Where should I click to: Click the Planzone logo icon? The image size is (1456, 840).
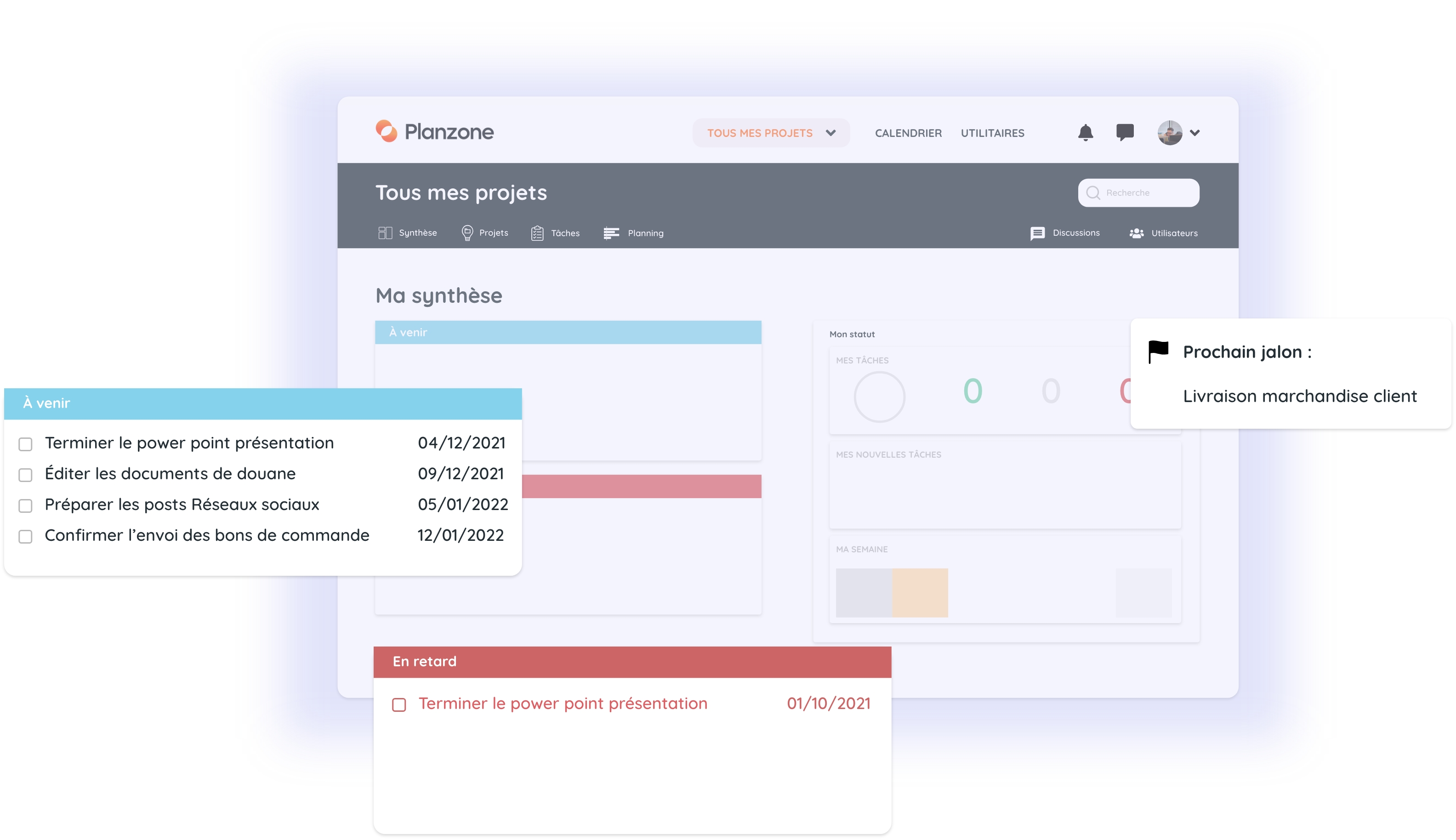pyautogui.click(x=387, y=131)
